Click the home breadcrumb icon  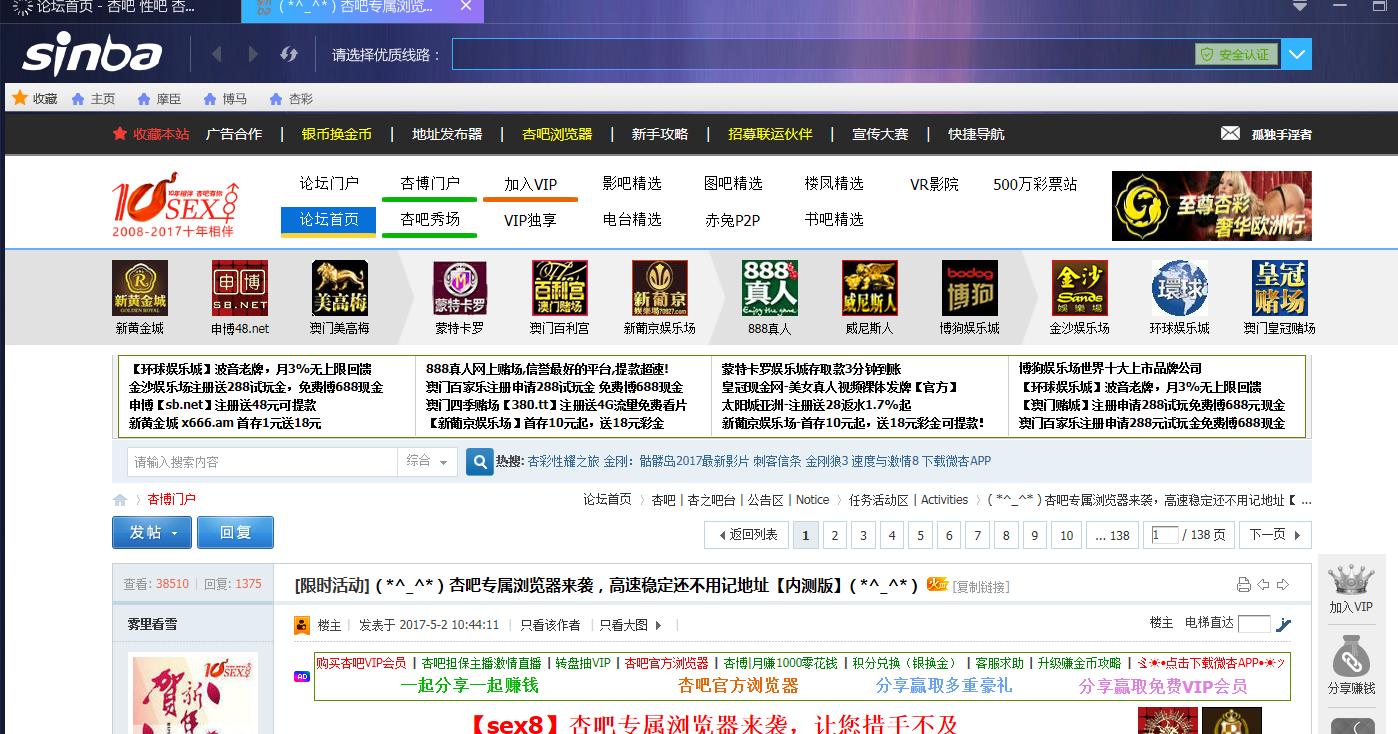click(x=120, y=500)
